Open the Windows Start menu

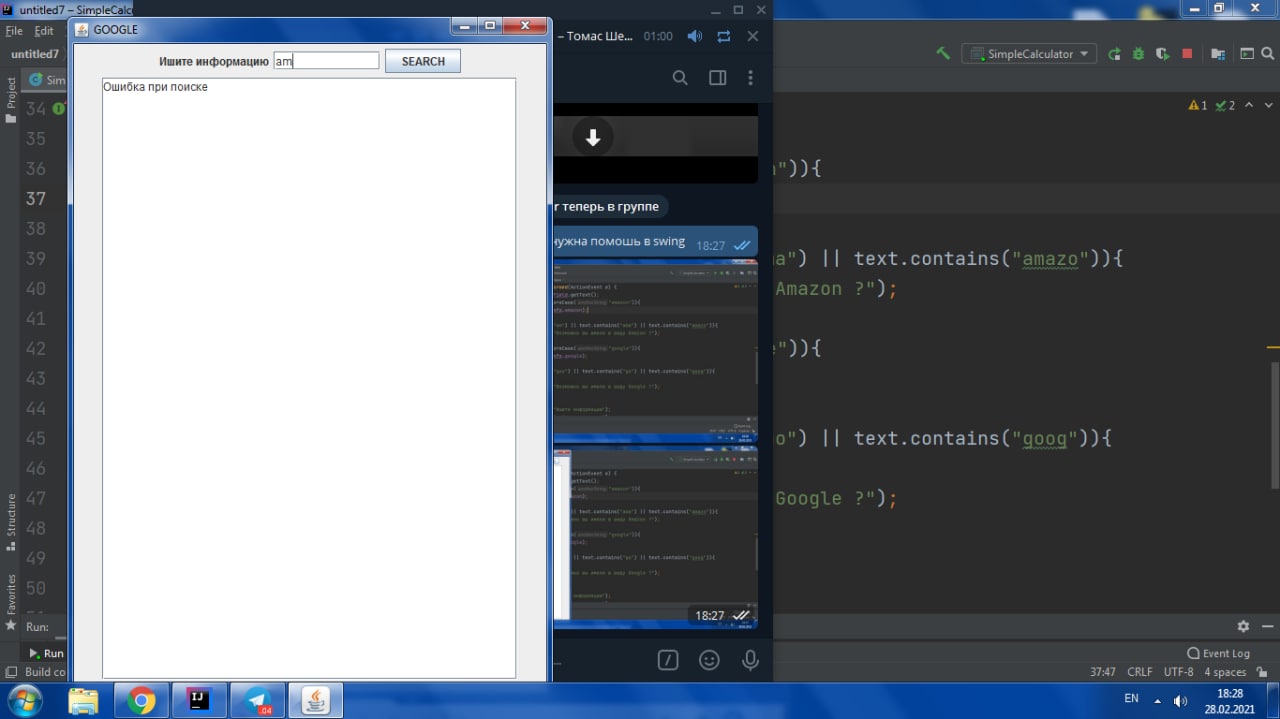point(23,700)
